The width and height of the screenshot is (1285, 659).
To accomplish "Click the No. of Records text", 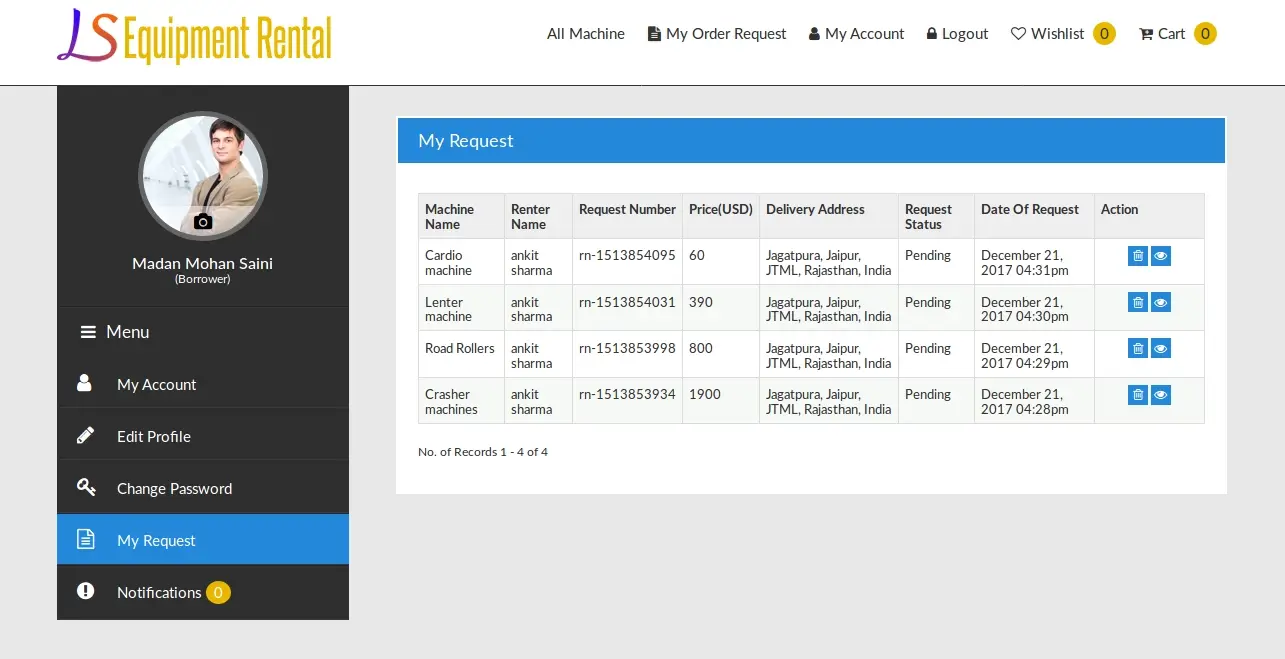I will tap(483, 452).
